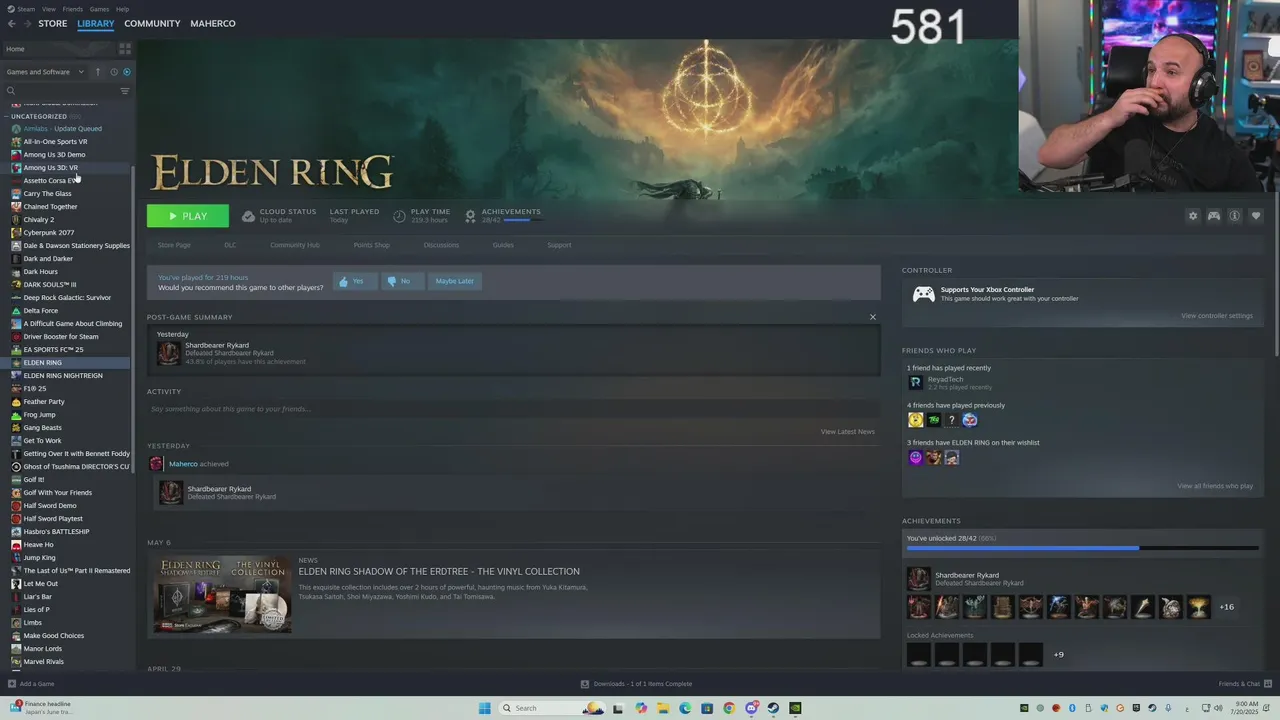
Task: Click Add a Game at bottom left
Action: pyautogui.click(x=31, y=684)
